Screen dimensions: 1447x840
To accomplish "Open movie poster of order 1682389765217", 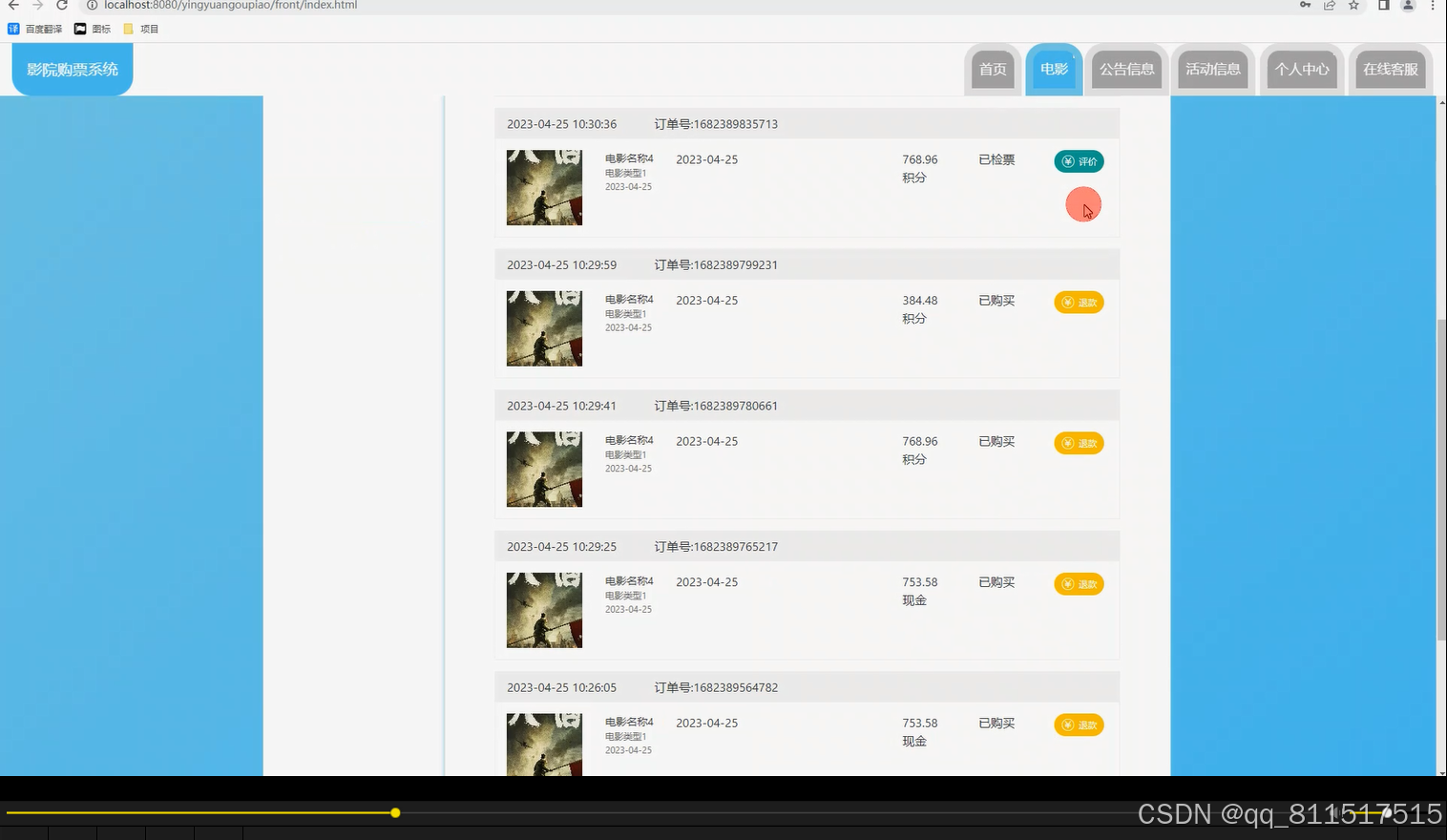I will click(544, 610).
